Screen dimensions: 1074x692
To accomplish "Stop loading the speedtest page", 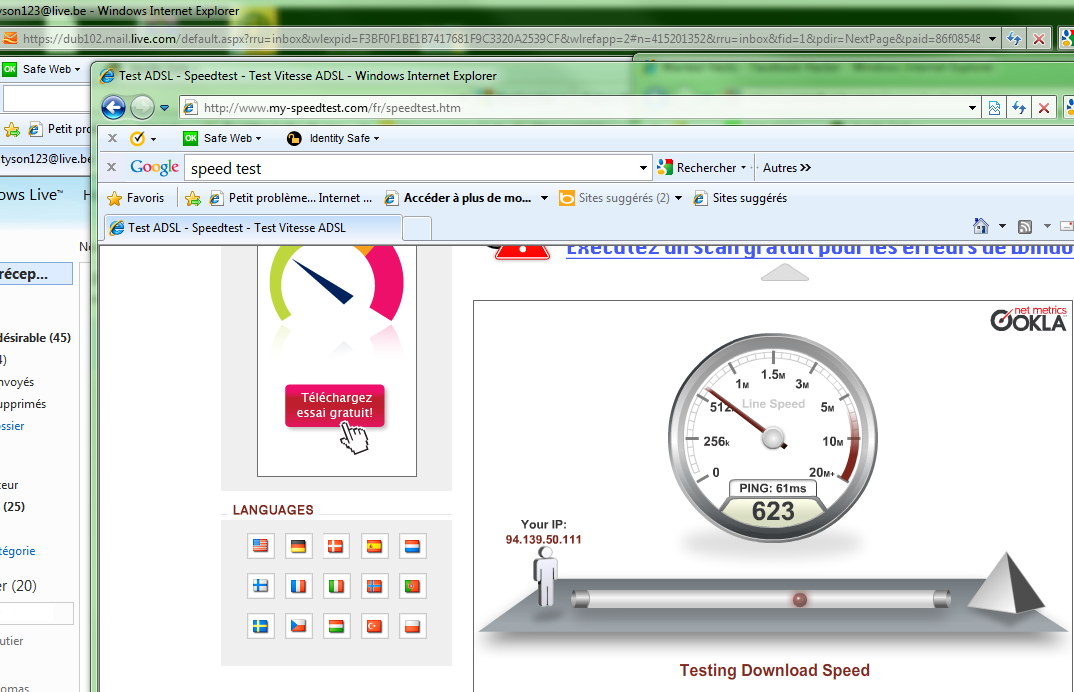I will coord(1044,108).
